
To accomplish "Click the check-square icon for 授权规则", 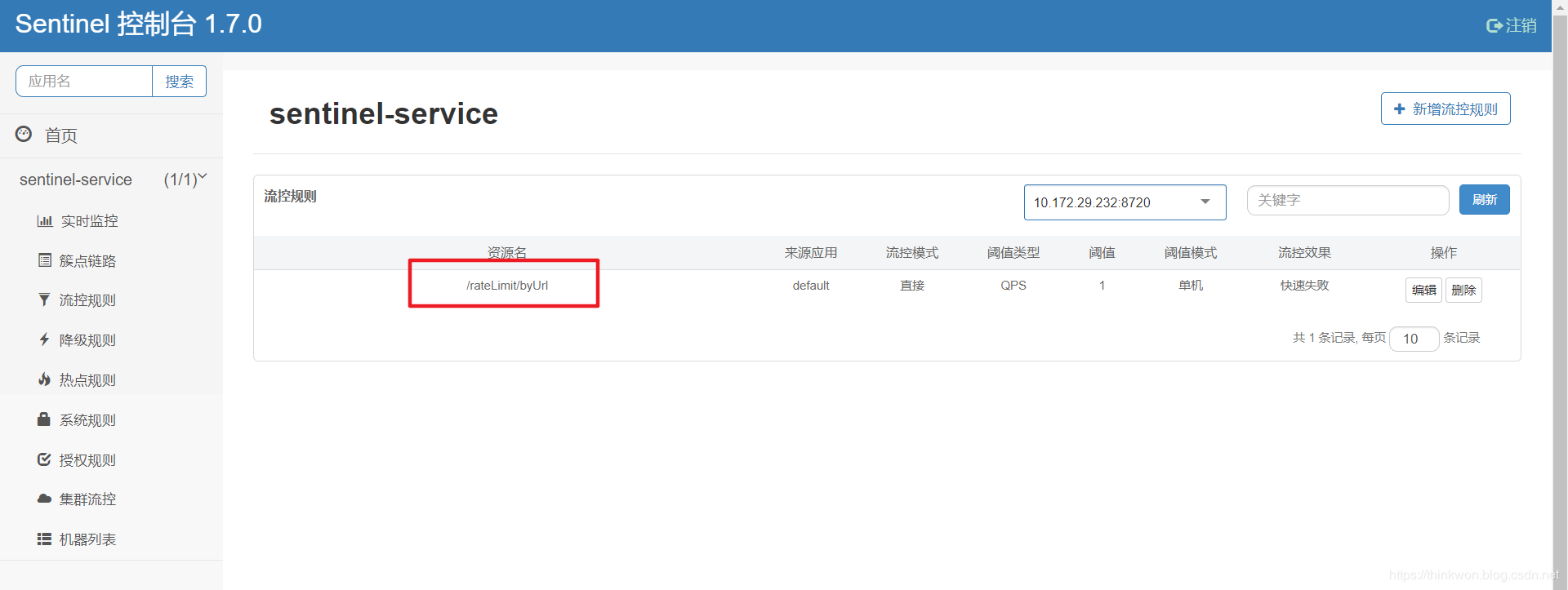I will pyautogui.click(x=44, y=459).
